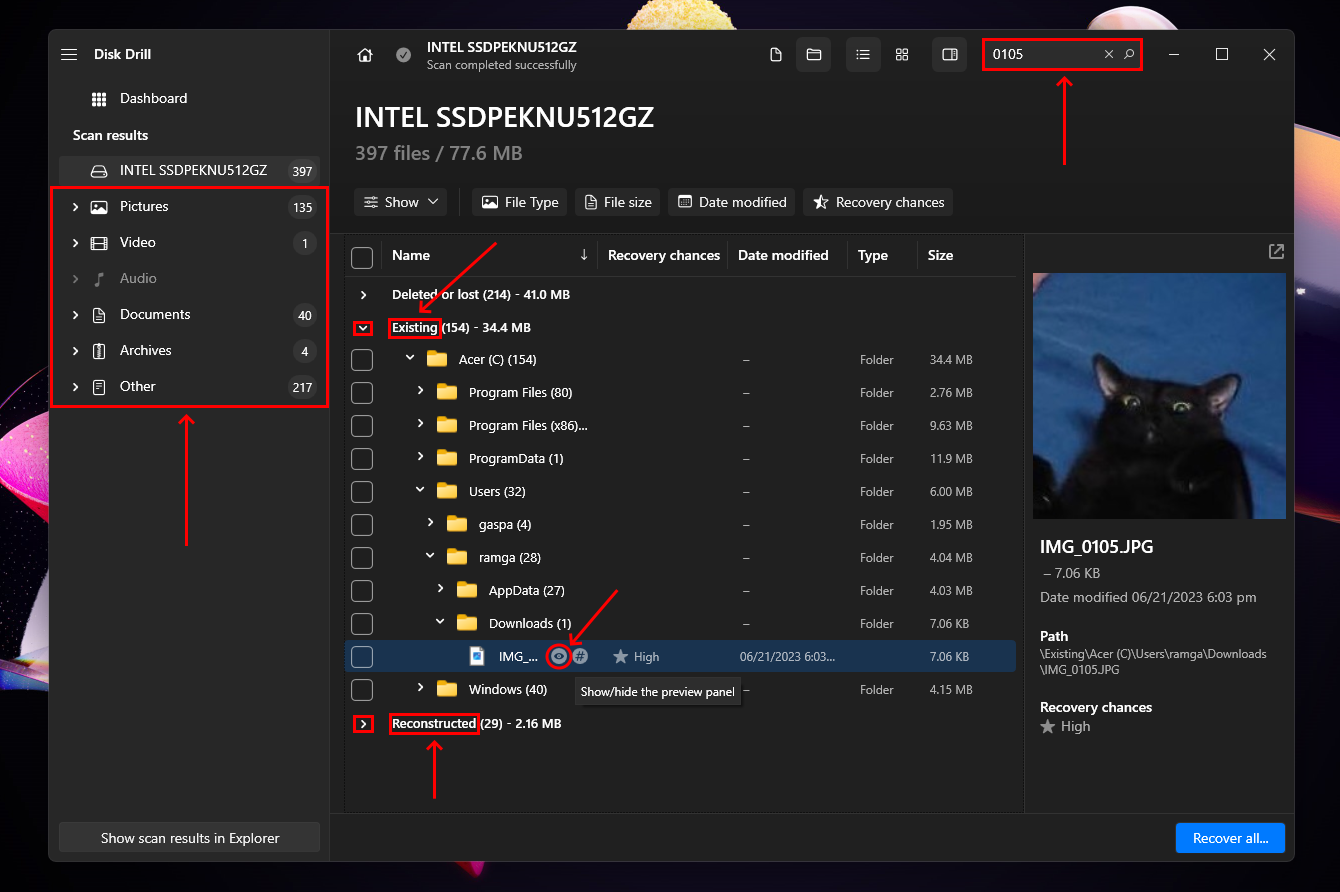Expand the Documents category chevron
The image size is (1340, 892).
(x=75, y=315)
